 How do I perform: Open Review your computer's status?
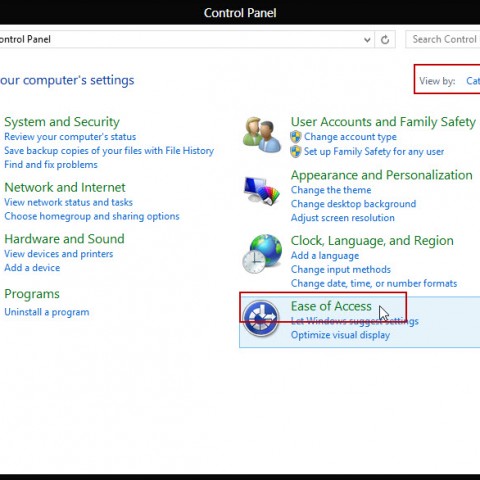tap(70, 137)
